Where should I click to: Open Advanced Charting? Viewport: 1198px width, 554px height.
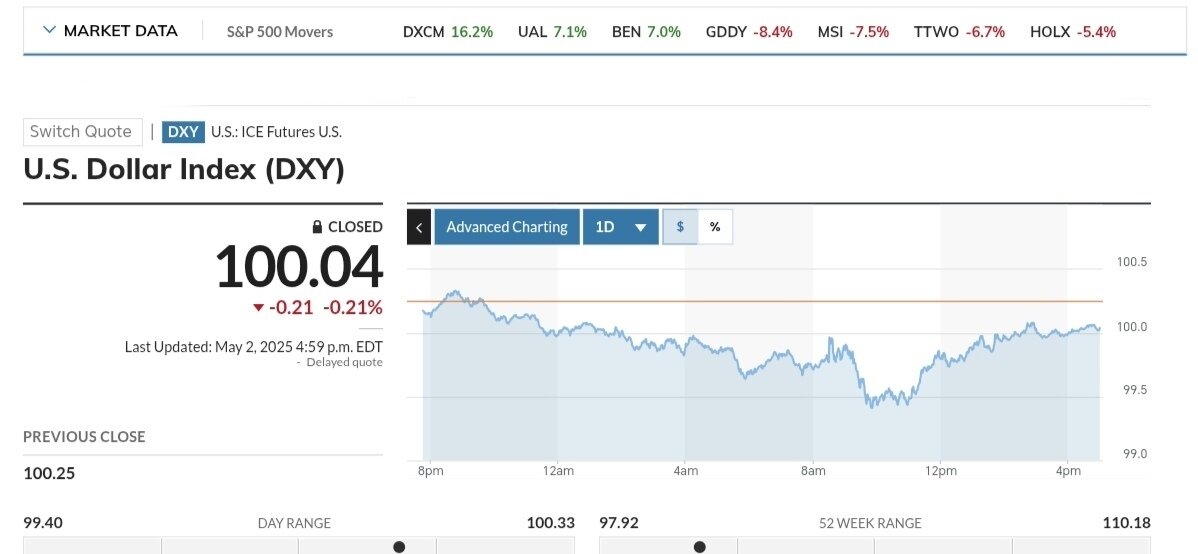point(507,227)
